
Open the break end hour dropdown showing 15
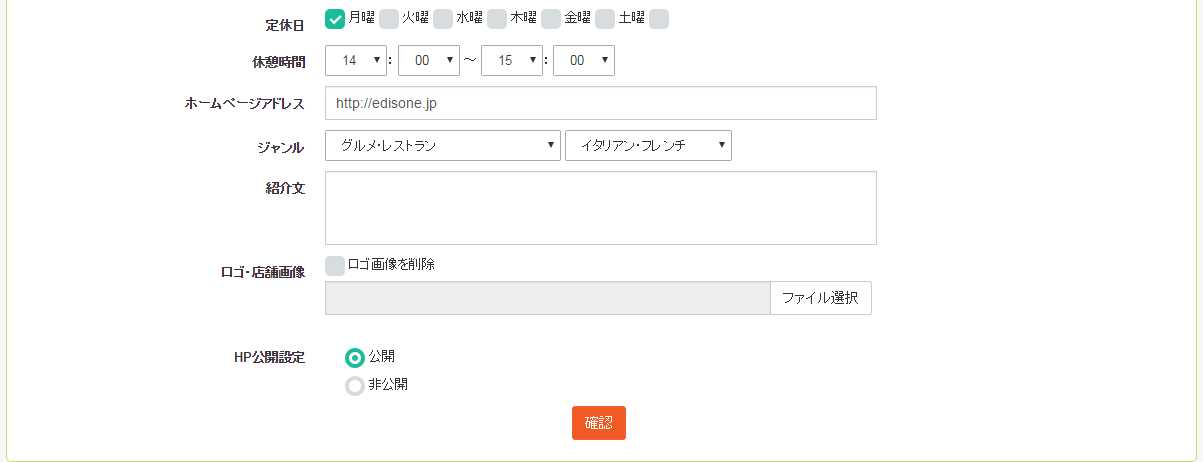pos(512,60)
